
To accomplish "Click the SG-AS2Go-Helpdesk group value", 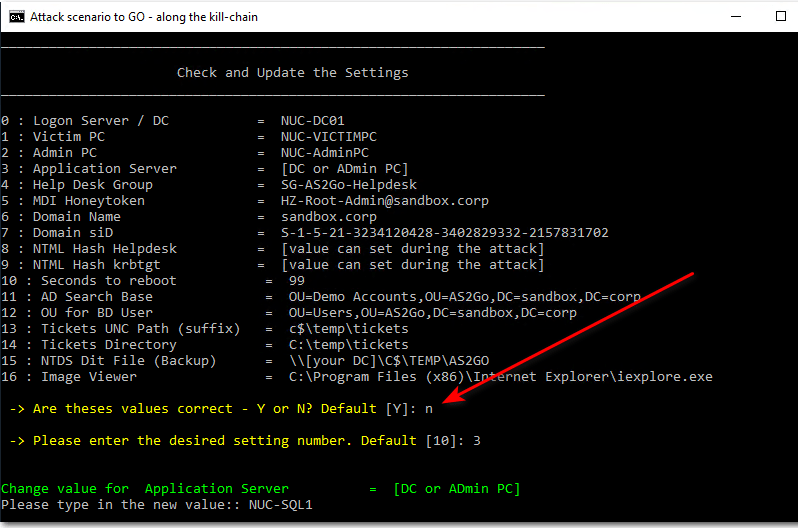I will (348, 185).
